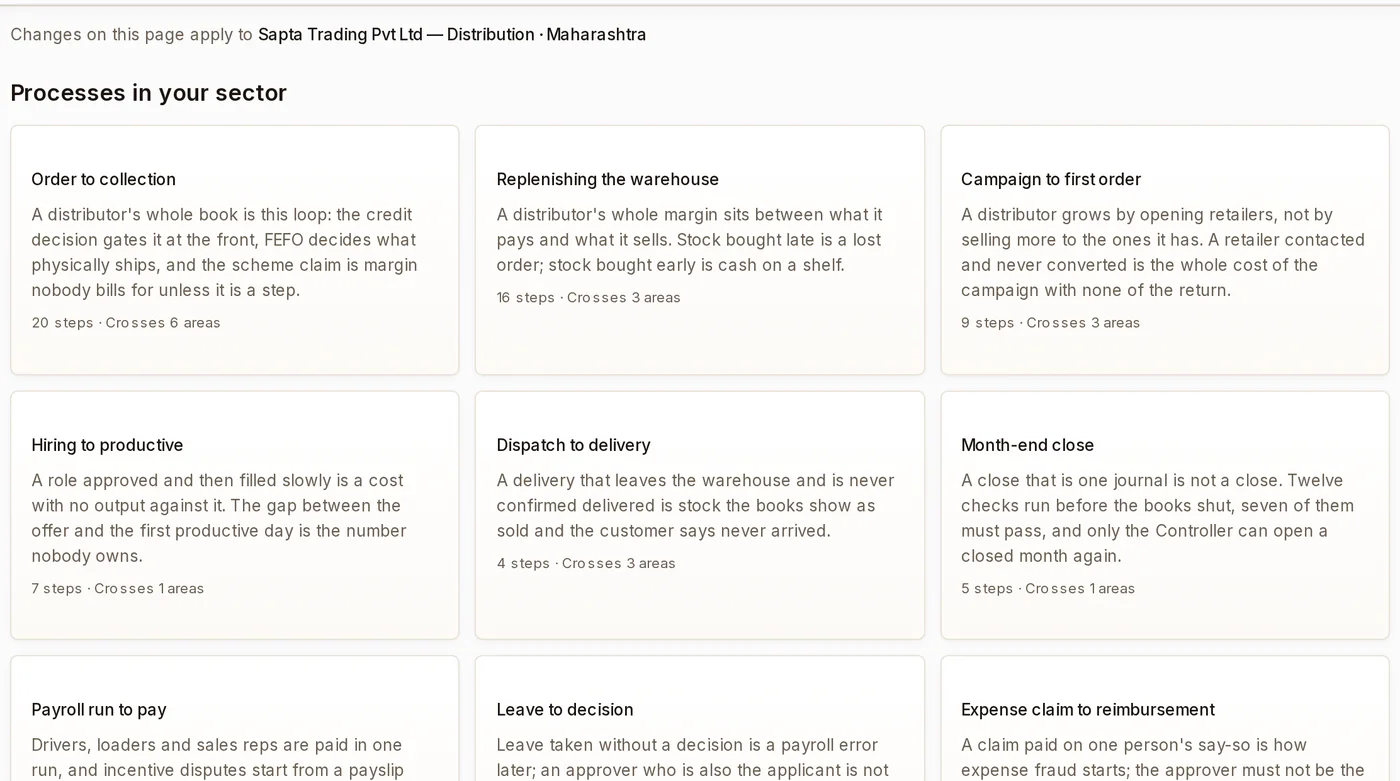The height and width of the screenshot is (781, 1400).
Task: Click the "5 steps · Crosses 1 areas" text
Action: [1048, 589]
